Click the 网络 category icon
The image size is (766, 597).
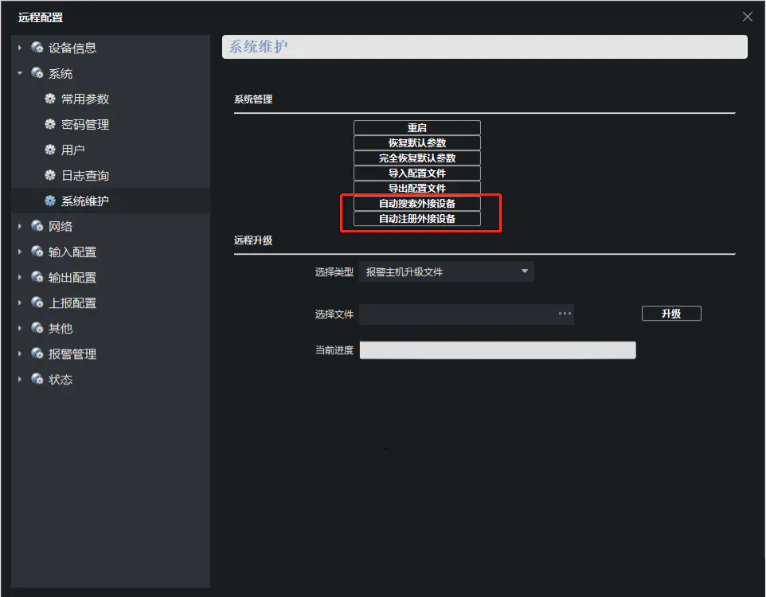click(x=37, y=227)
